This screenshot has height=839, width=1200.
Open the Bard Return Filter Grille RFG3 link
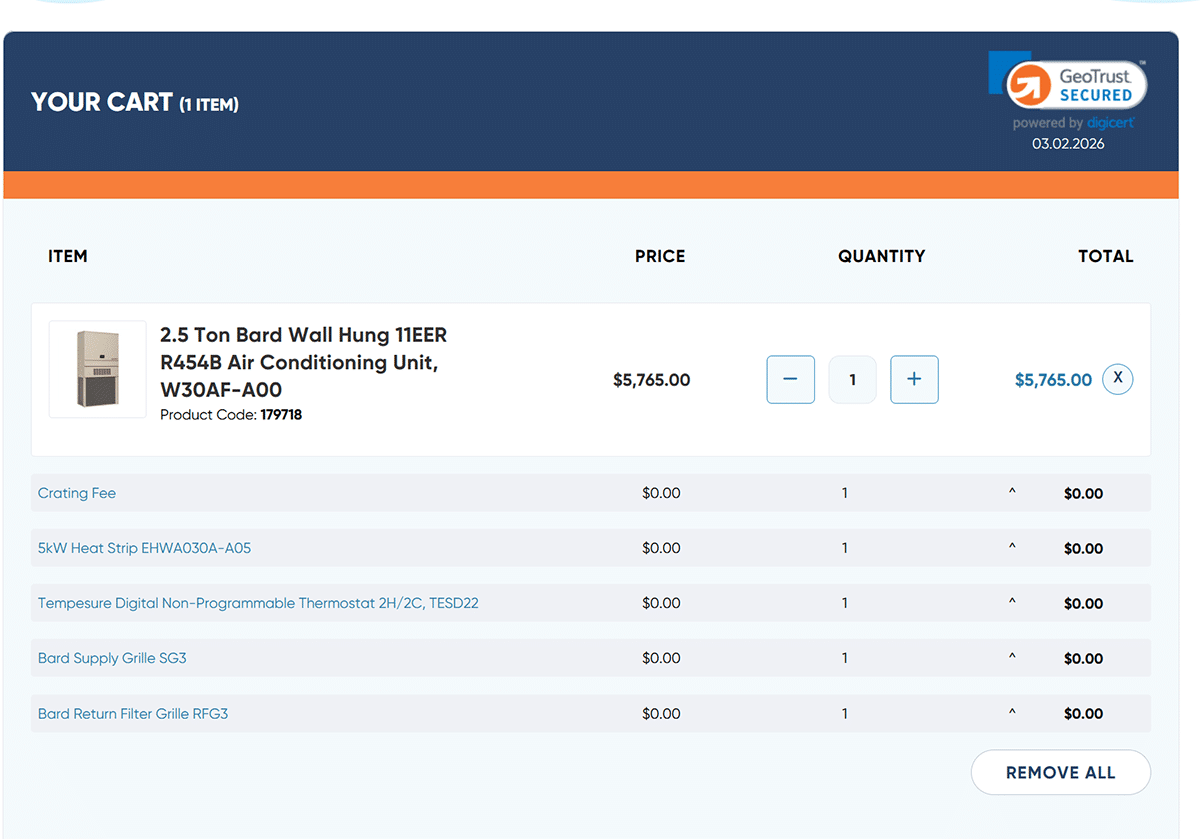(x=132, y=713)
